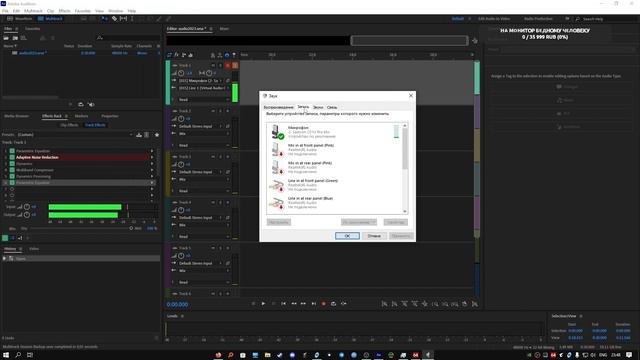Screen dimensions: 640x360
Task: Select the Razor tool in top toolbar
Action: pos(114,19)
